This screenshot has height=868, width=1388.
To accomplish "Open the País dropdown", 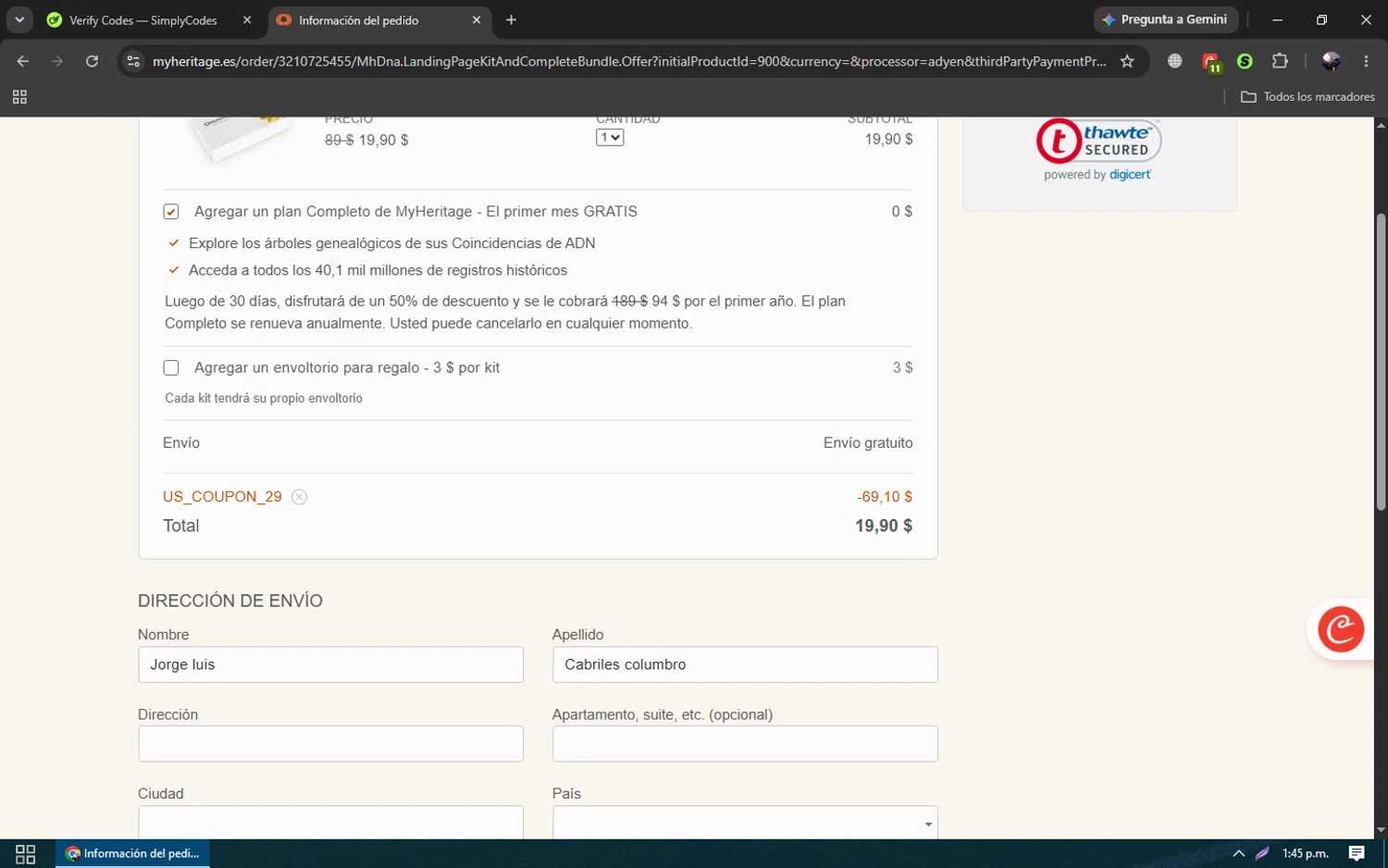I will (745, 823).
